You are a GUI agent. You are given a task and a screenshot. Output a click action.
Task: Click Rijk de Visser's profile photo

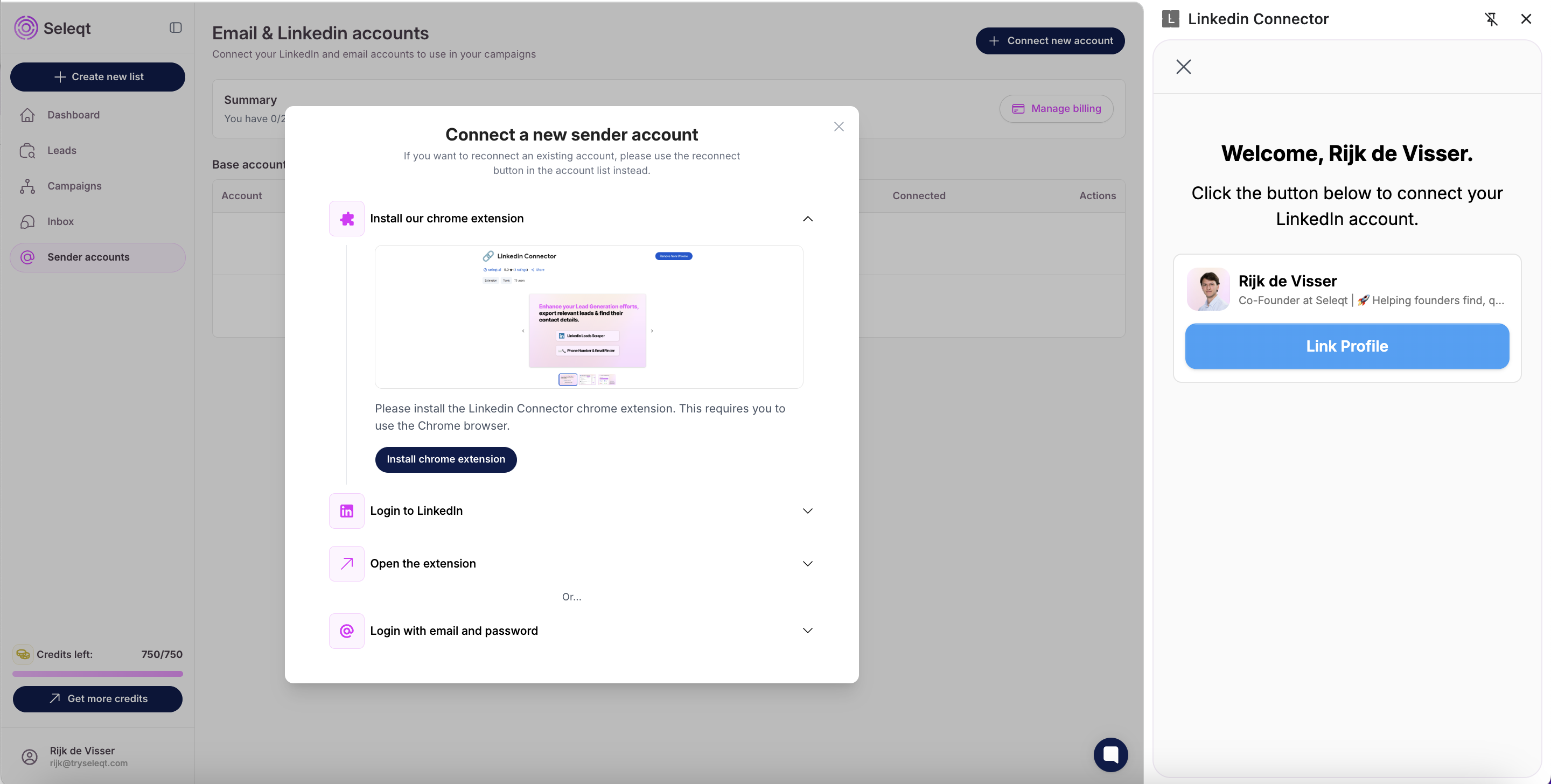pos(1208,289)
